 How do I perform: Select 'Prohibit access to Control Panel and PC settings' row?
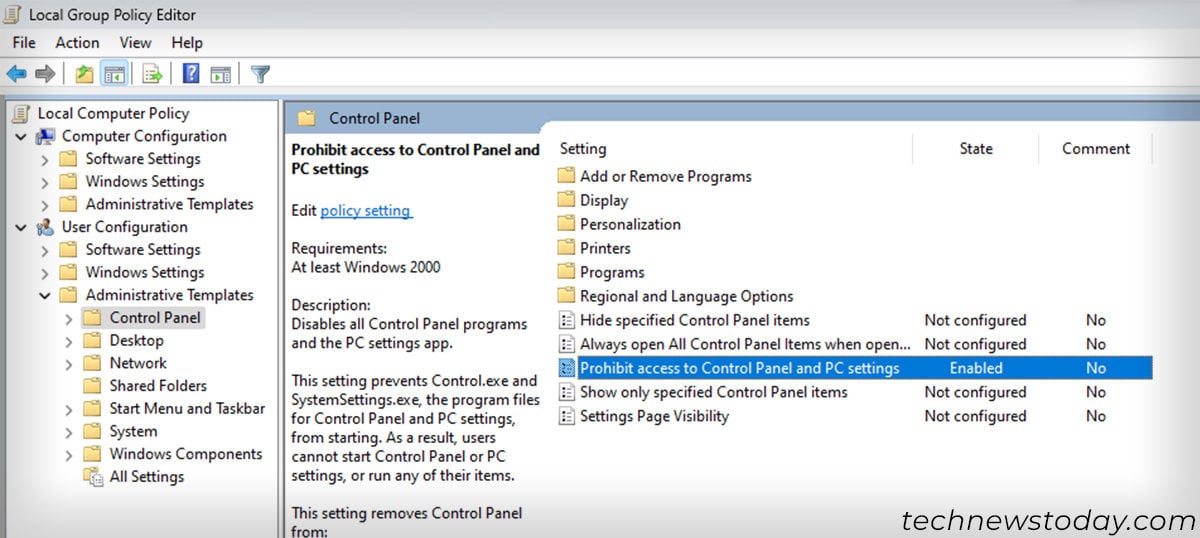coord(855,368)
